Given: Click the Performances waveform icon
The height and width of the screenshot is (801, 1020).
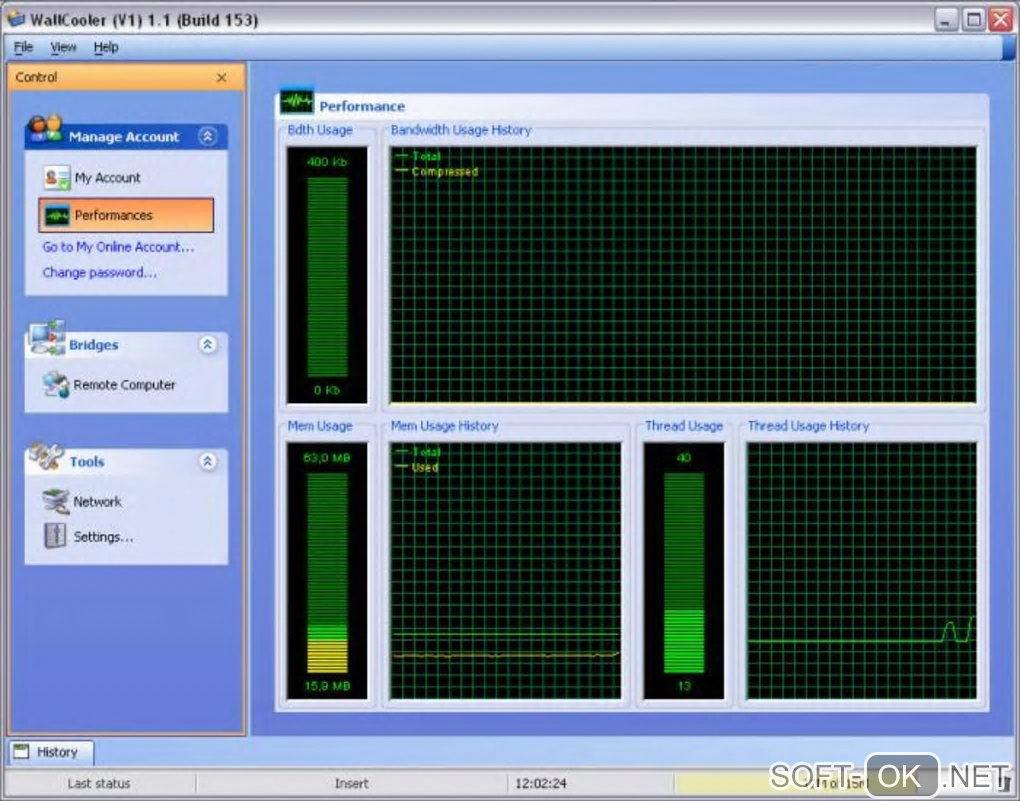Looking at the screenshot, I should [57, 215].
